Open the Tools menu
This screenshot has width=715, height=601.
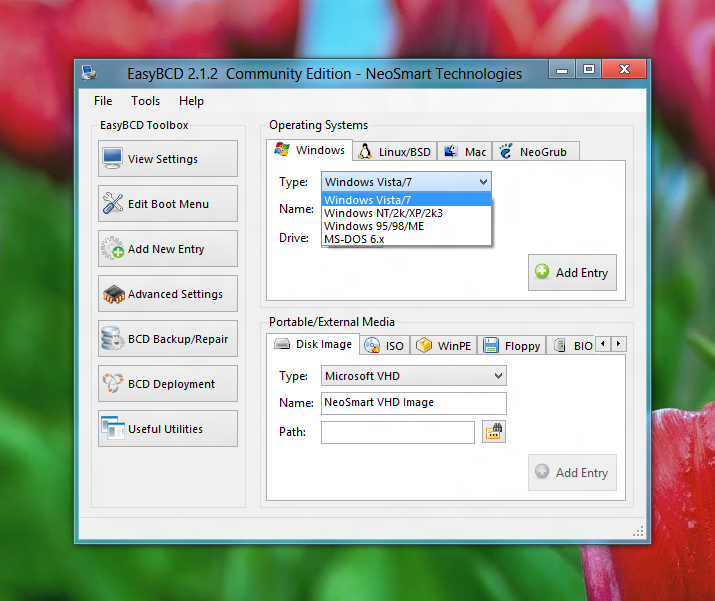pos(145,101)
